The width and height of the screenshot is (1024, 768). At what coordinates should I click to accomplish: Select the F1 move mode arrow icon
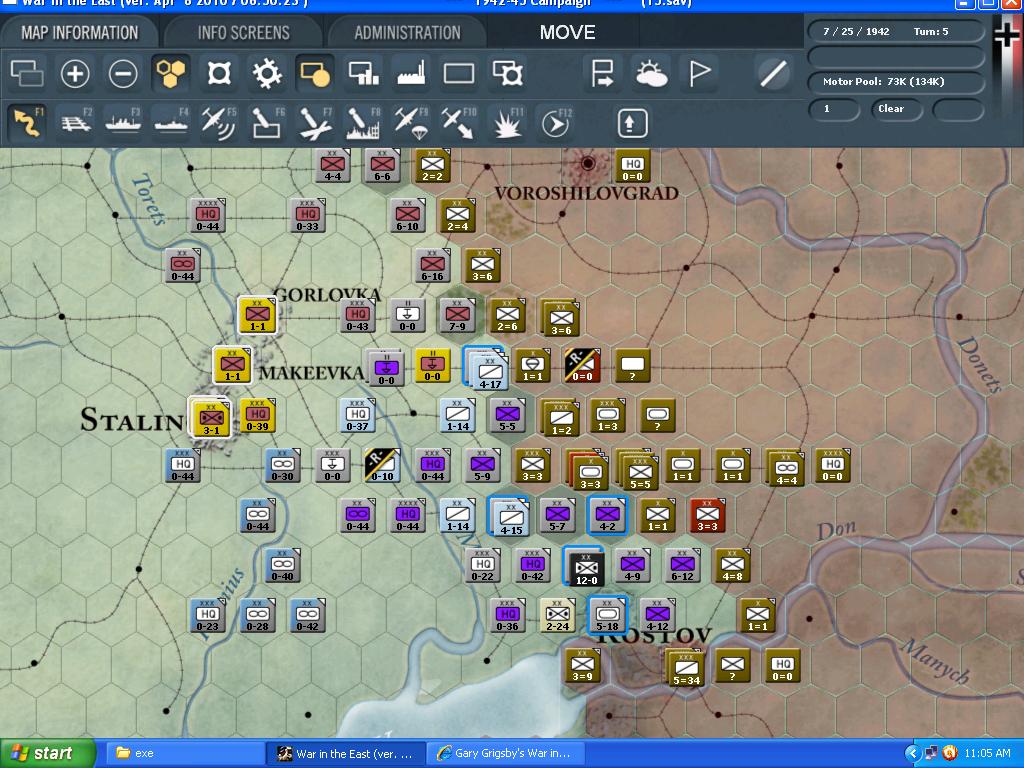[x=27, y=123]
